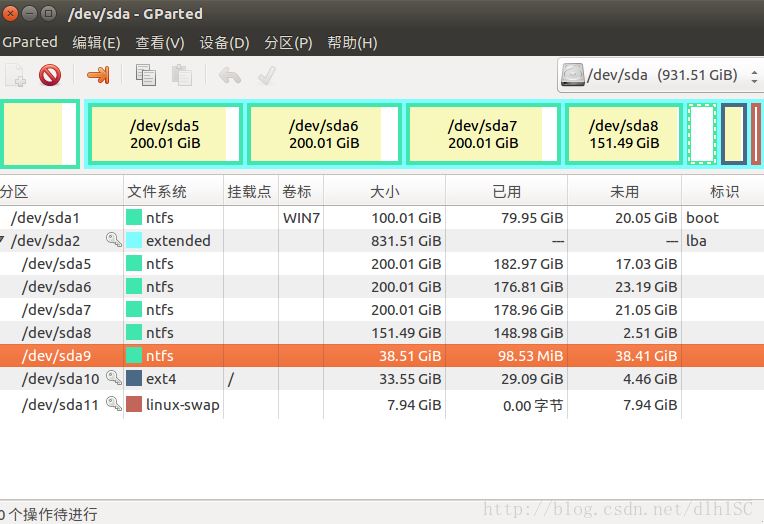Open the 设备(D) menu
Viewport: 764px width, 524px height.
tap(224, 43)
